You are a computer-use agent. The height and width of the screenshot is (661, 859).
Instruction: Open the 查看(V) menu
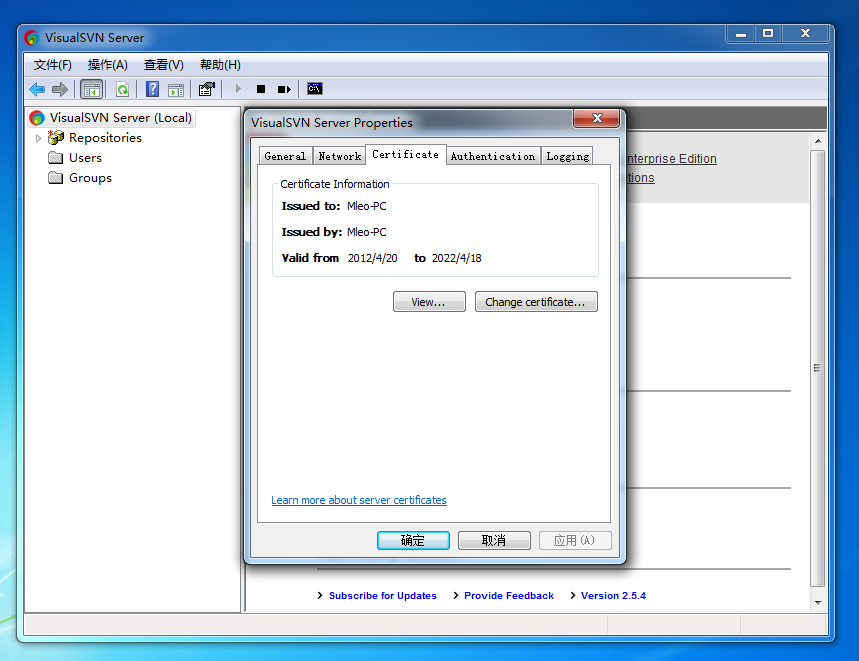coord(163,65)
